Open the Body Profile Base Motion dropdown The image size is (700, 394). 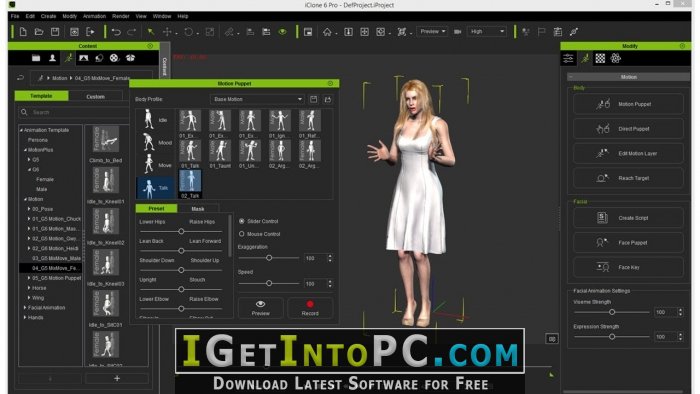(x=257, y=99)
